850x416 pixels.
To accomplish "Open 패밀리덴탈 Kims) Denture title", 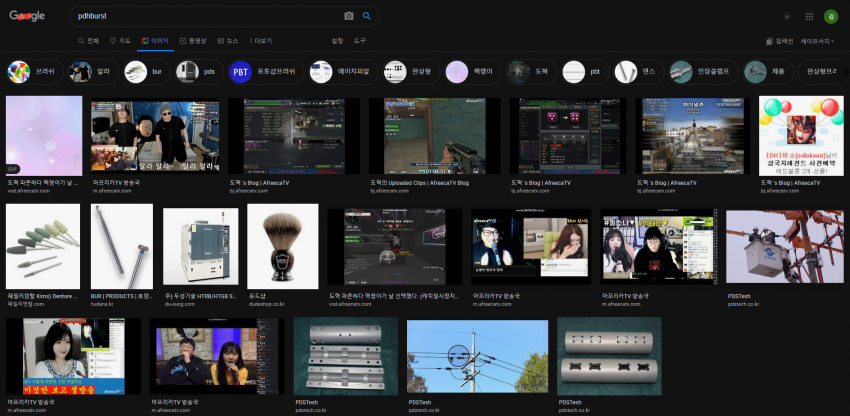I will (42, 296).
